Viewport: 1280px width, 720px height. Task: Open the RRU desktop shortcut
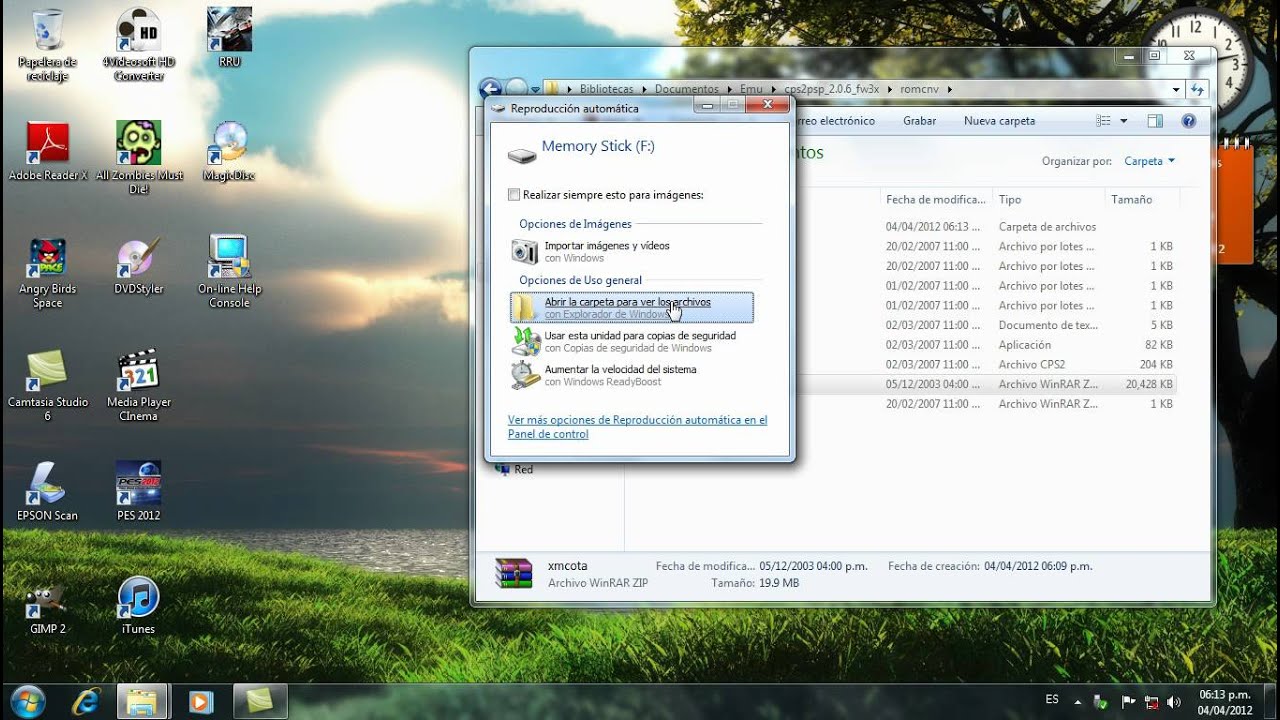pos(229,38)
